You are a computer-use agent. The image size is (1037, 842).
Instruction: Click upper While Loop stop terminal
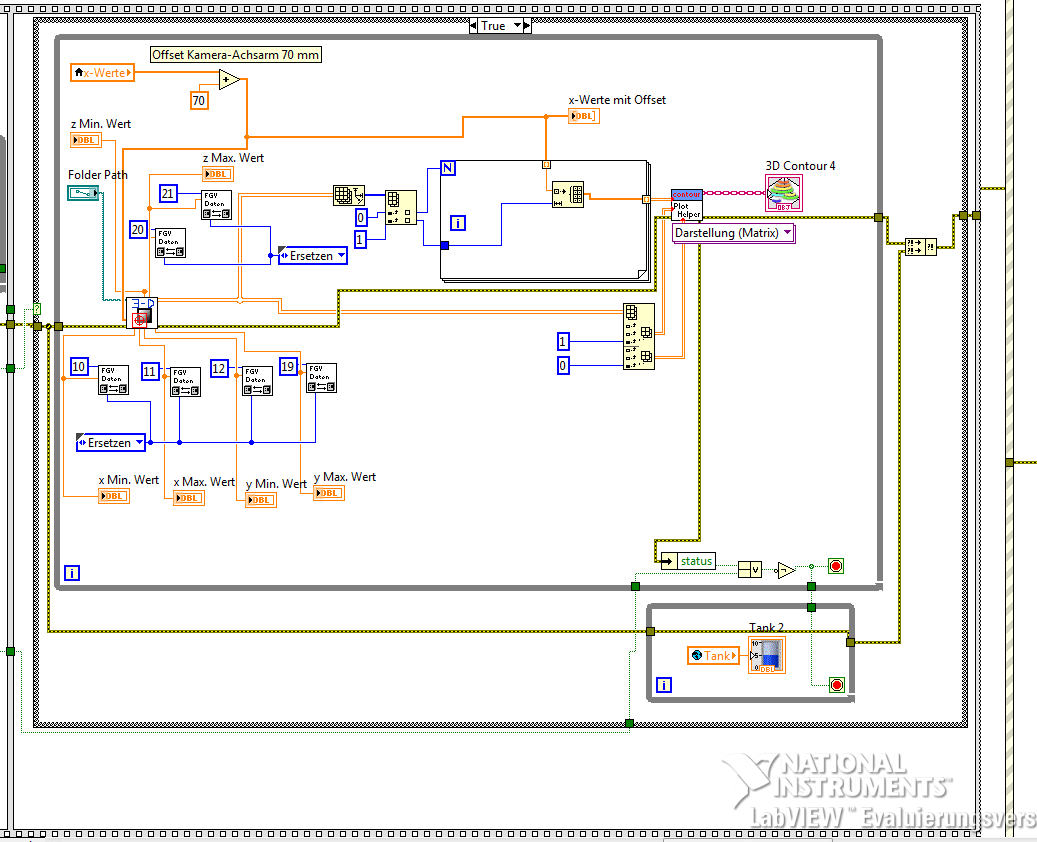836,566
